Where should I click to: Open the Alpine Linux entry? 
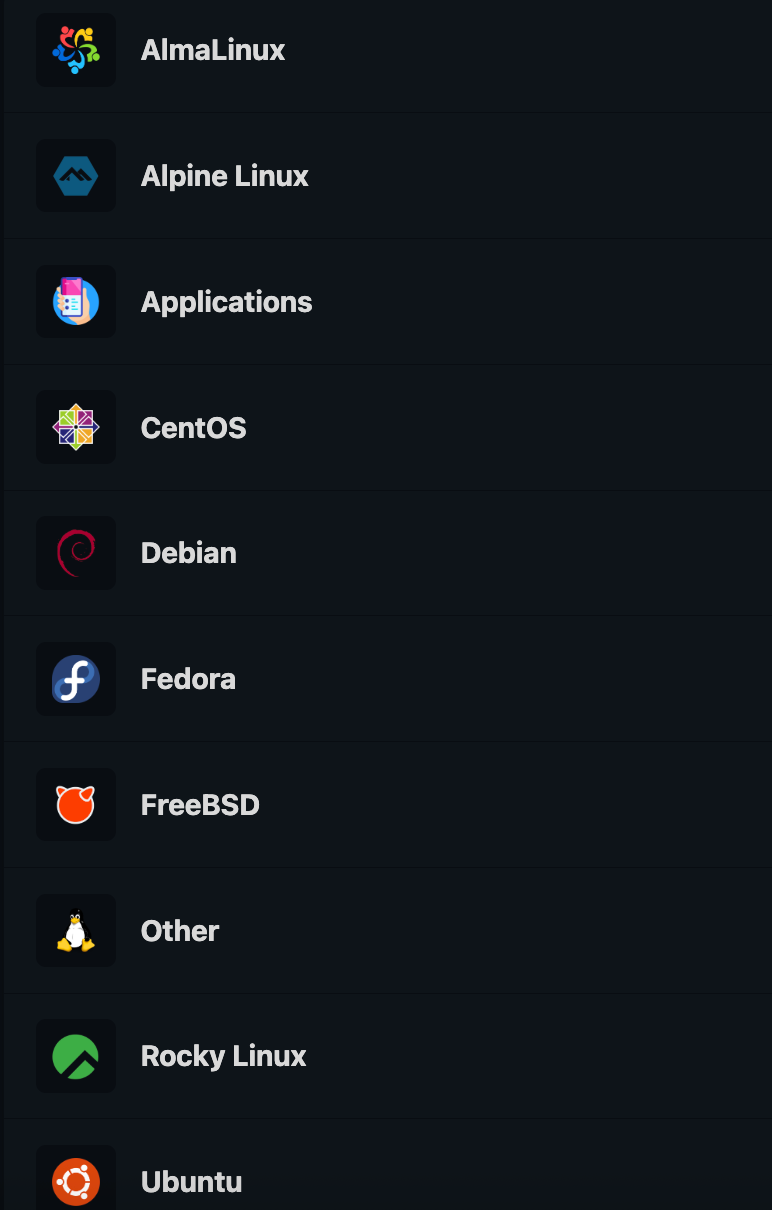225,176
